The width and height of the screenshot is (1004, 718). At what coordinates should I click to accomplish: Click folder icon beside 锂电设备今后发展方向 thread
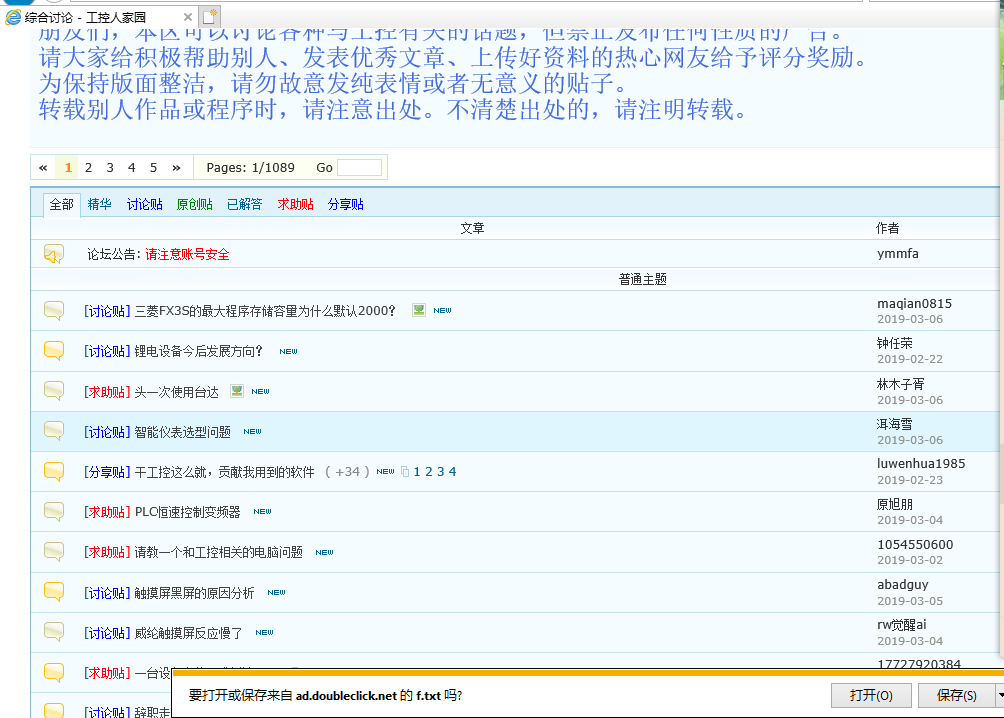coord(54,351)
